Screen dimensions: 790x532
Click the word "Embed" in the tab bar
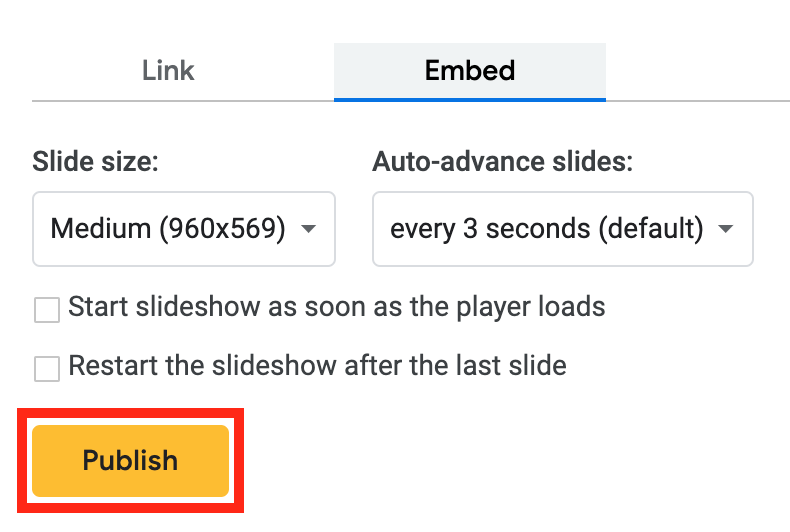[470, 71]
